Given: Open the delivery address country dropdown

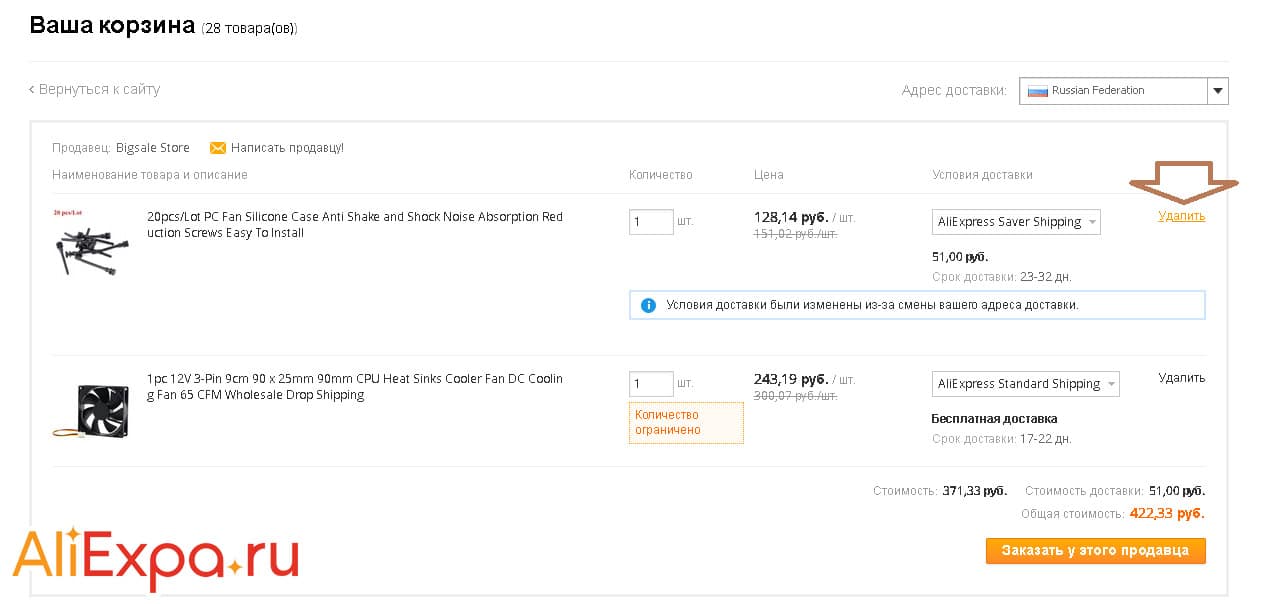Looking at the screenshot, I should 1124,91.
